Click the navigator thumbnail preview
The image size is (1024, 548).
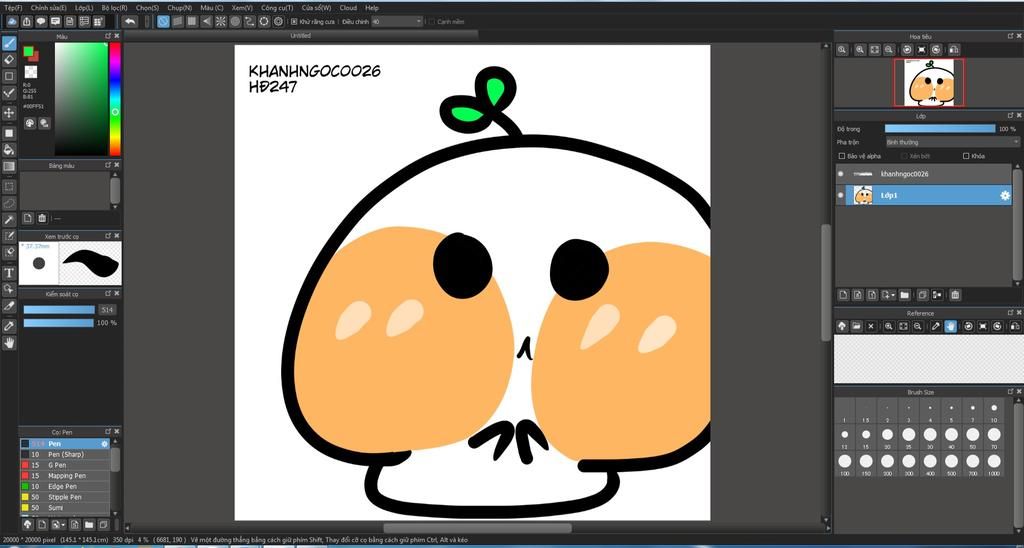[x=929, y=82]
